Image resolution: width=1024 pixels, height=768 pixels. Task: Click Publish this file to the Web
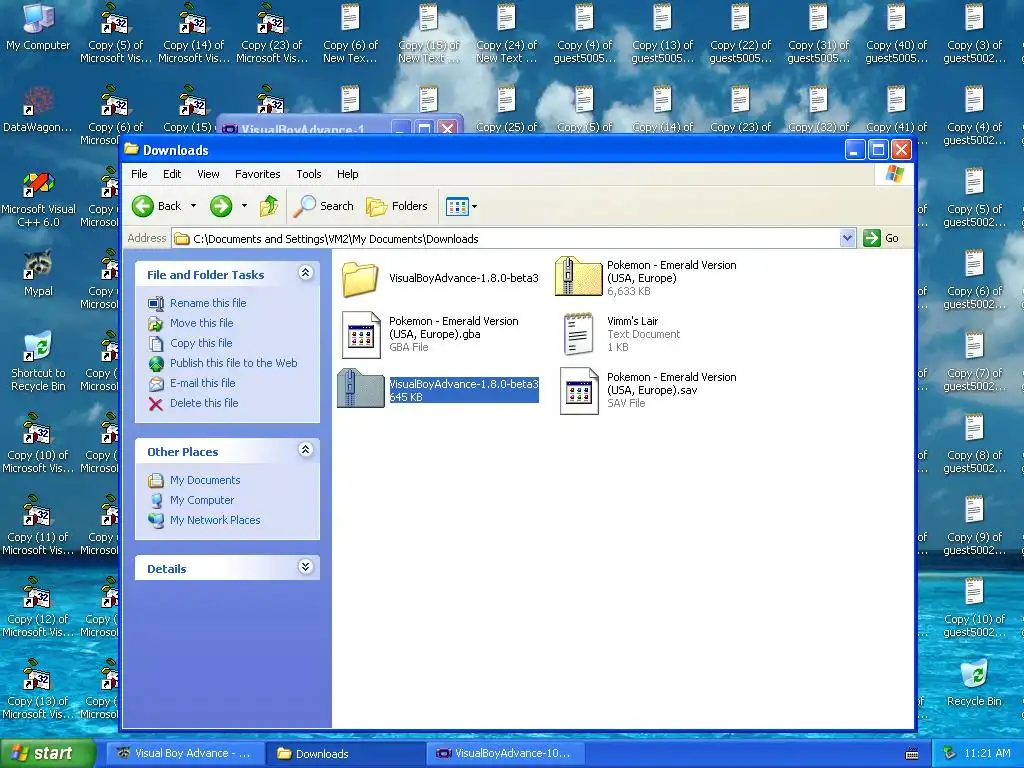tap(233, 363)
